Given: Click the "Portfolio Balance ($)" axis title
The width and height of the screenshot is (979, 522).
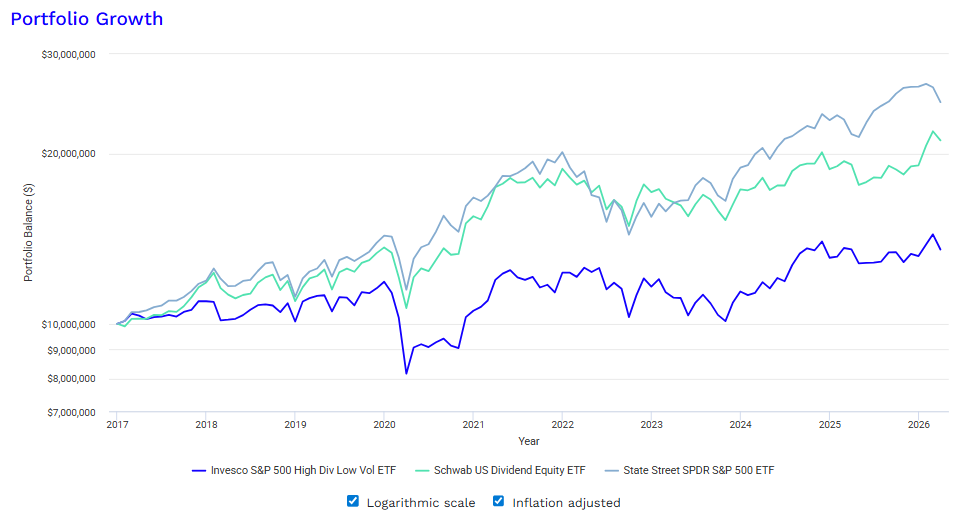Looking at the screenshot, I should (x=30, y=231).
